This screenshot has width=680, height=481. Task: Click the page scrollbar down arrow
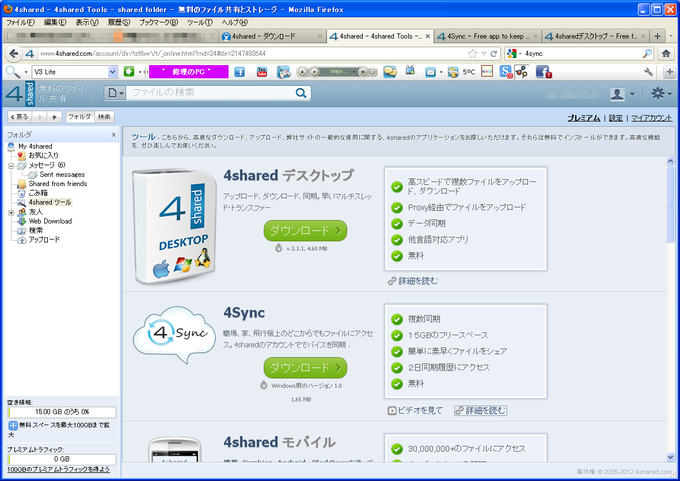(670, 457)
